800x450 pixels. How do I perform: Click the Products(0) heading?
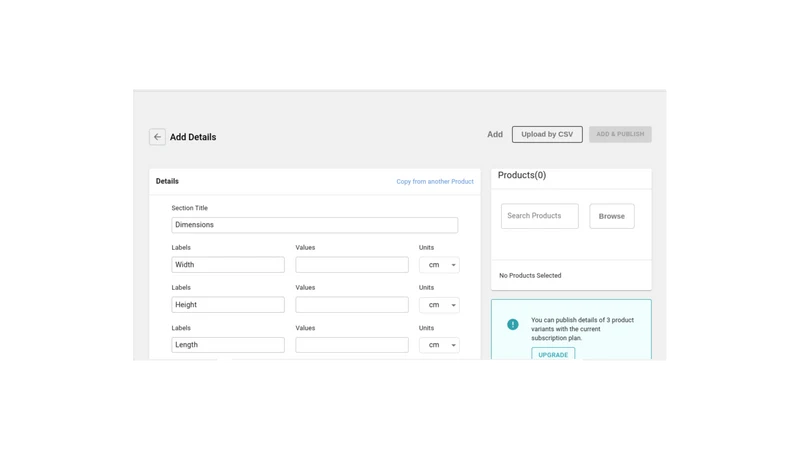click(522, 175)
